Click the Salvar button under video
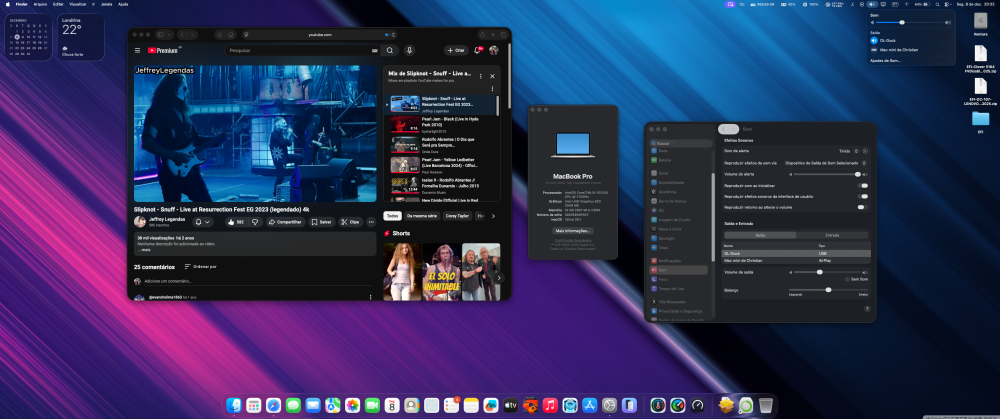 click(322, 222)
